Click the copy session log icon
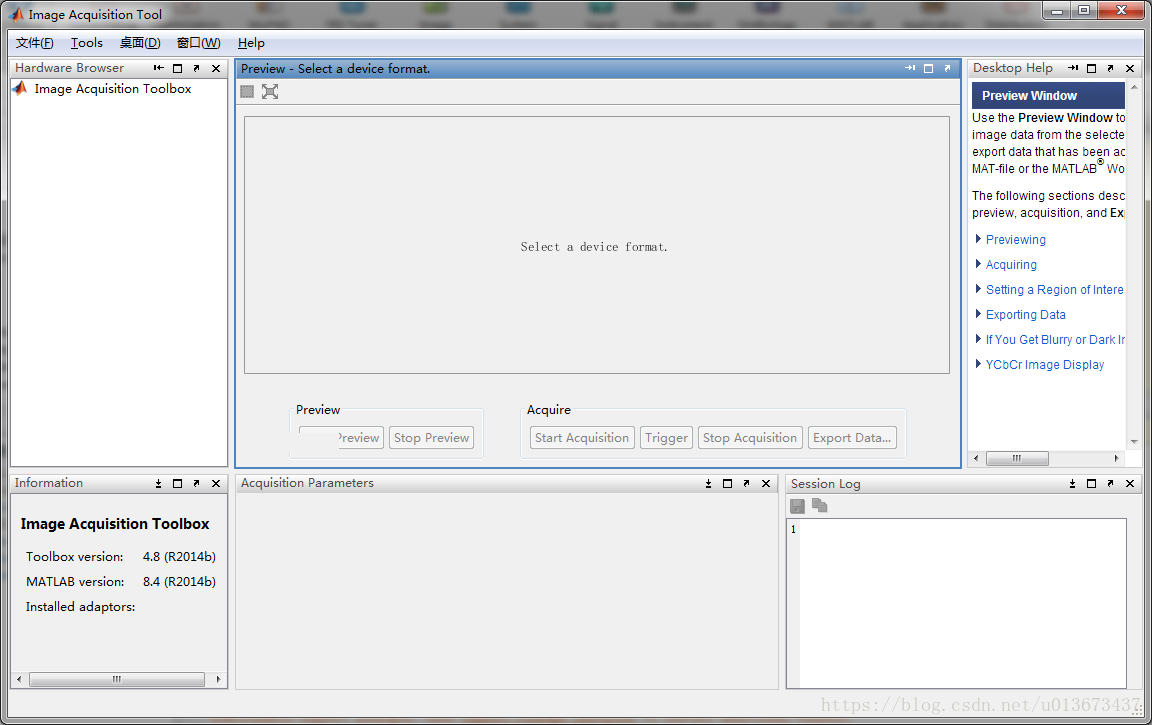 [x=820, y=506]
